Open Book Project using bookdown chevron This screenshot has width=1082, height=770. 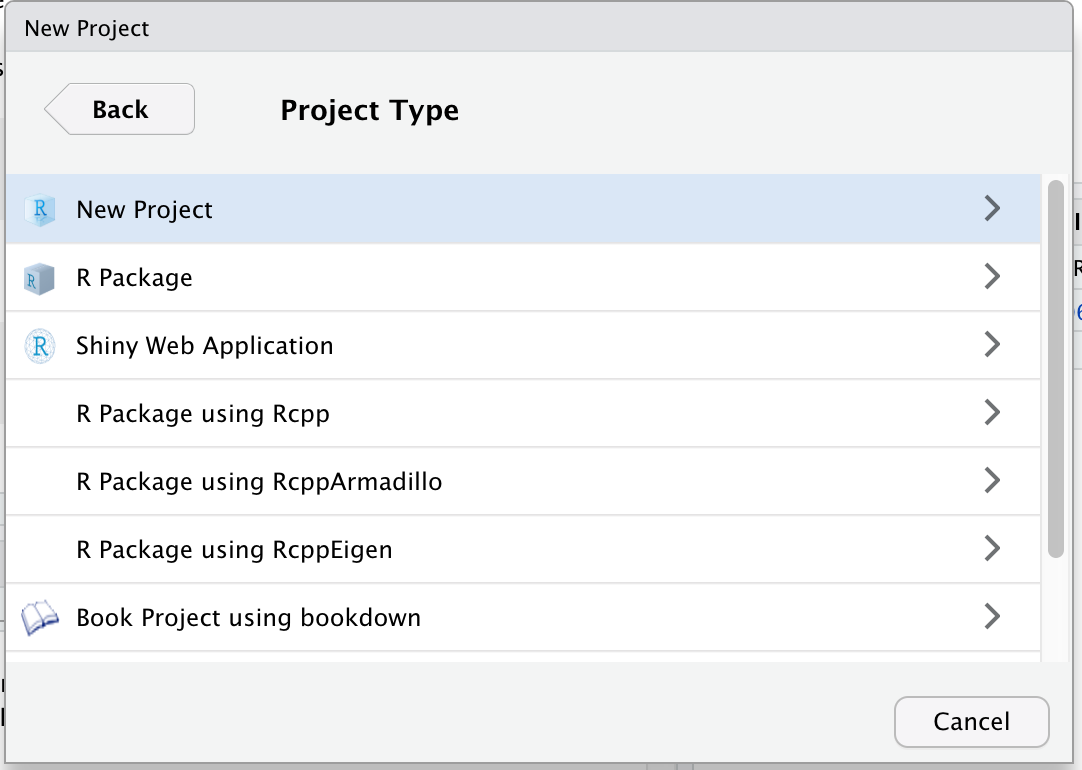coord(992,616)
